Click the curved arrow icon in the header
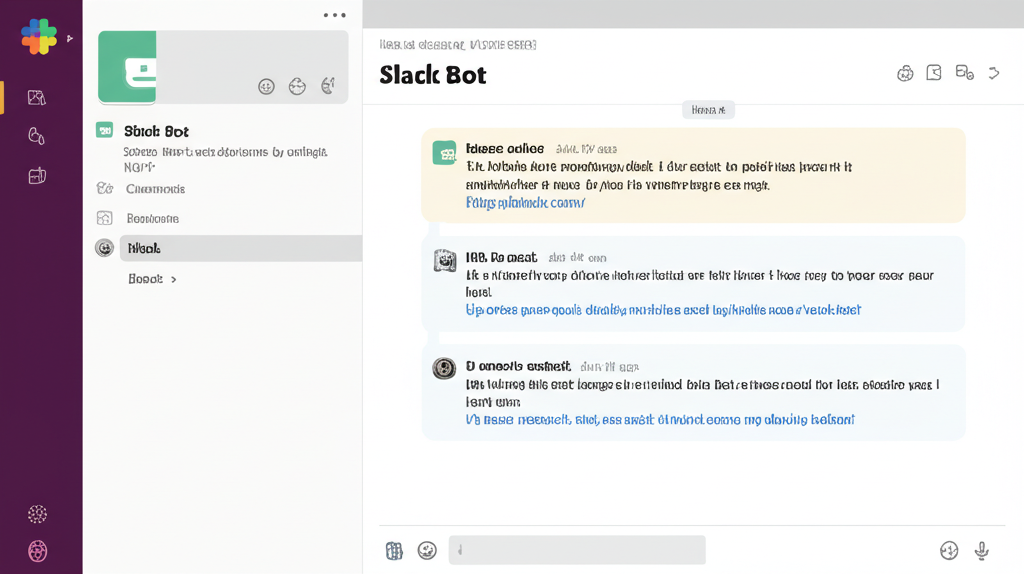1024x574 pixels. click(994, 73)
